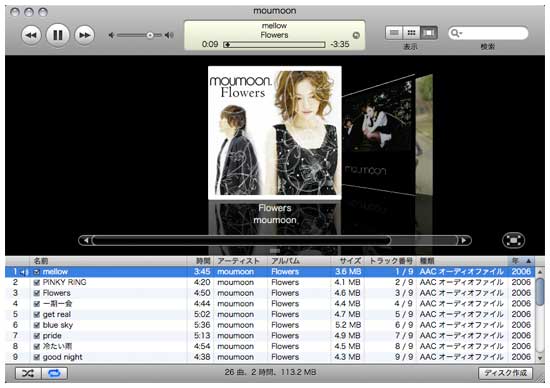Image resolution: width=550 pixels, height=388 pixels.
Task: Switch to list view icon
Action: 394,33
